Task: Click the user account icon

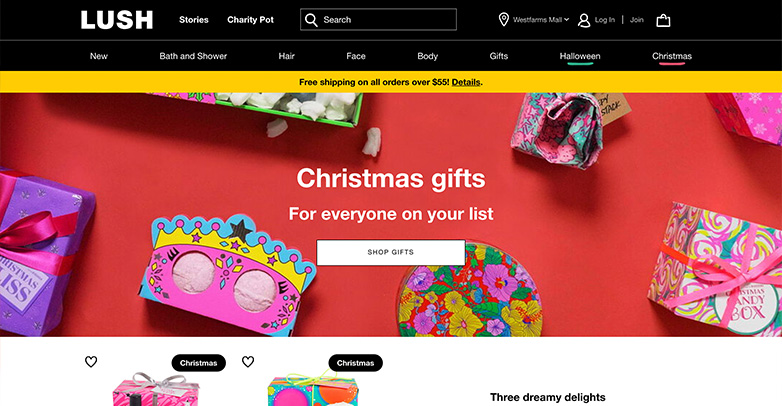Action: click(x=584, y=20)
